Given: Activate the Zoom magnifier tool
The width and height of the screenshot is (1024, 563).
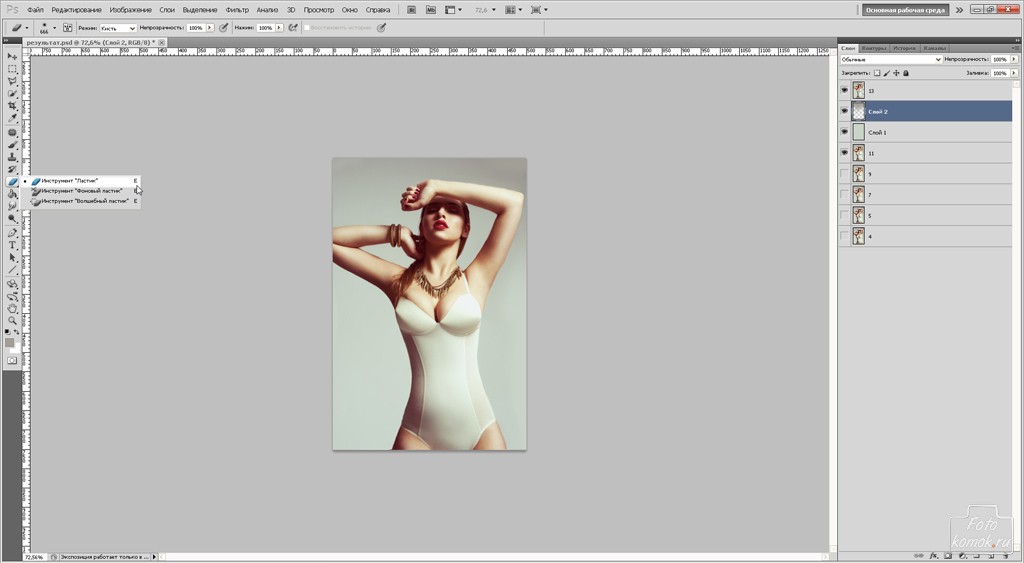Looking at the screenshot, I should point(12,321).
